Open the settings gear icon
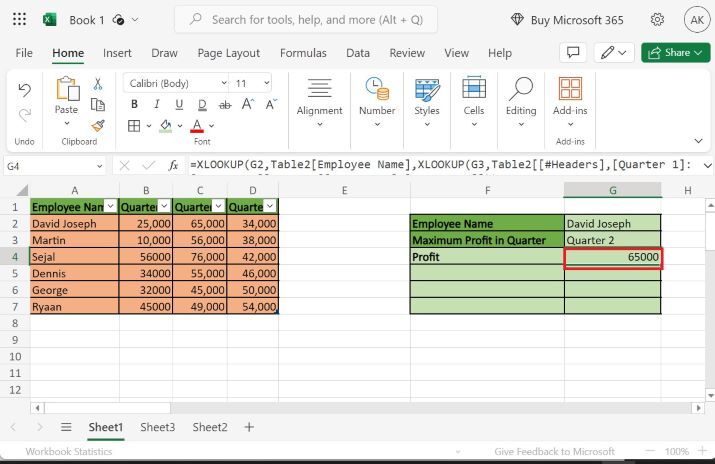715x464 pixels. 657,20
